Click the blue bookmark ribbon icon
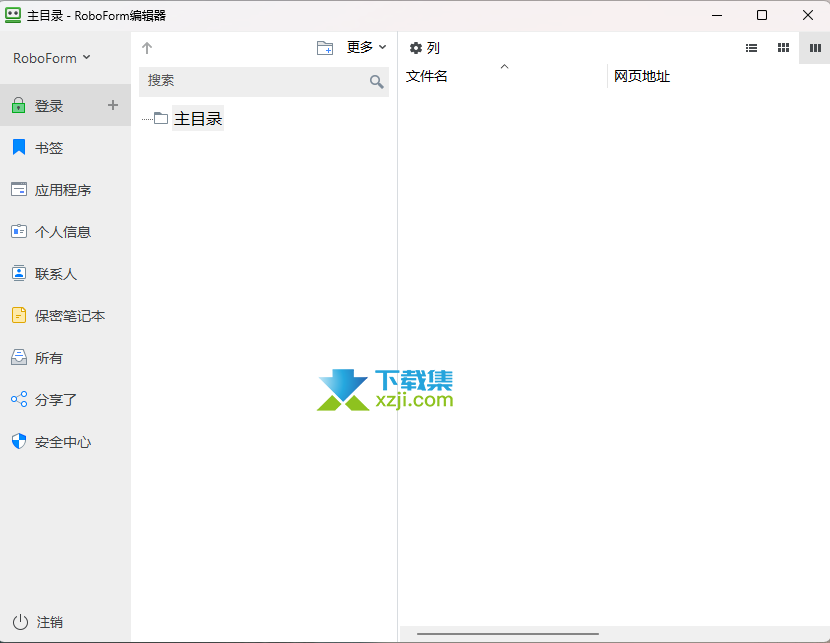 pos(19,147)
